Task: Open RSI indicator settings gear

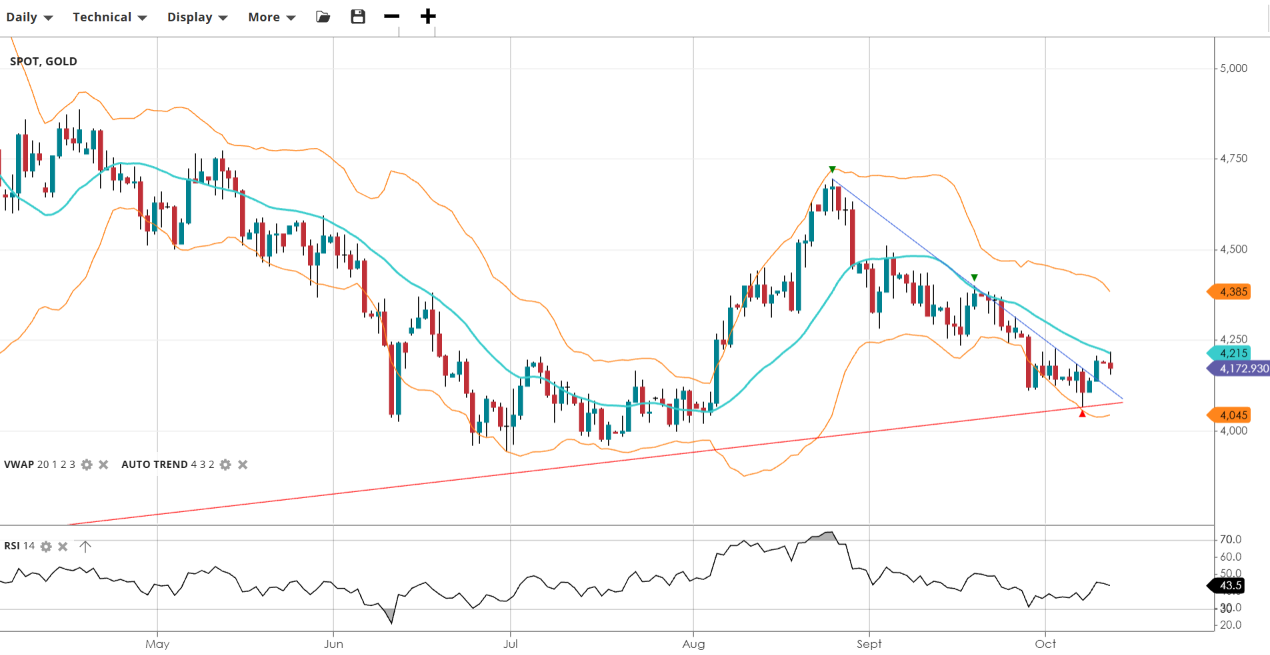Action: pos(46,547)
